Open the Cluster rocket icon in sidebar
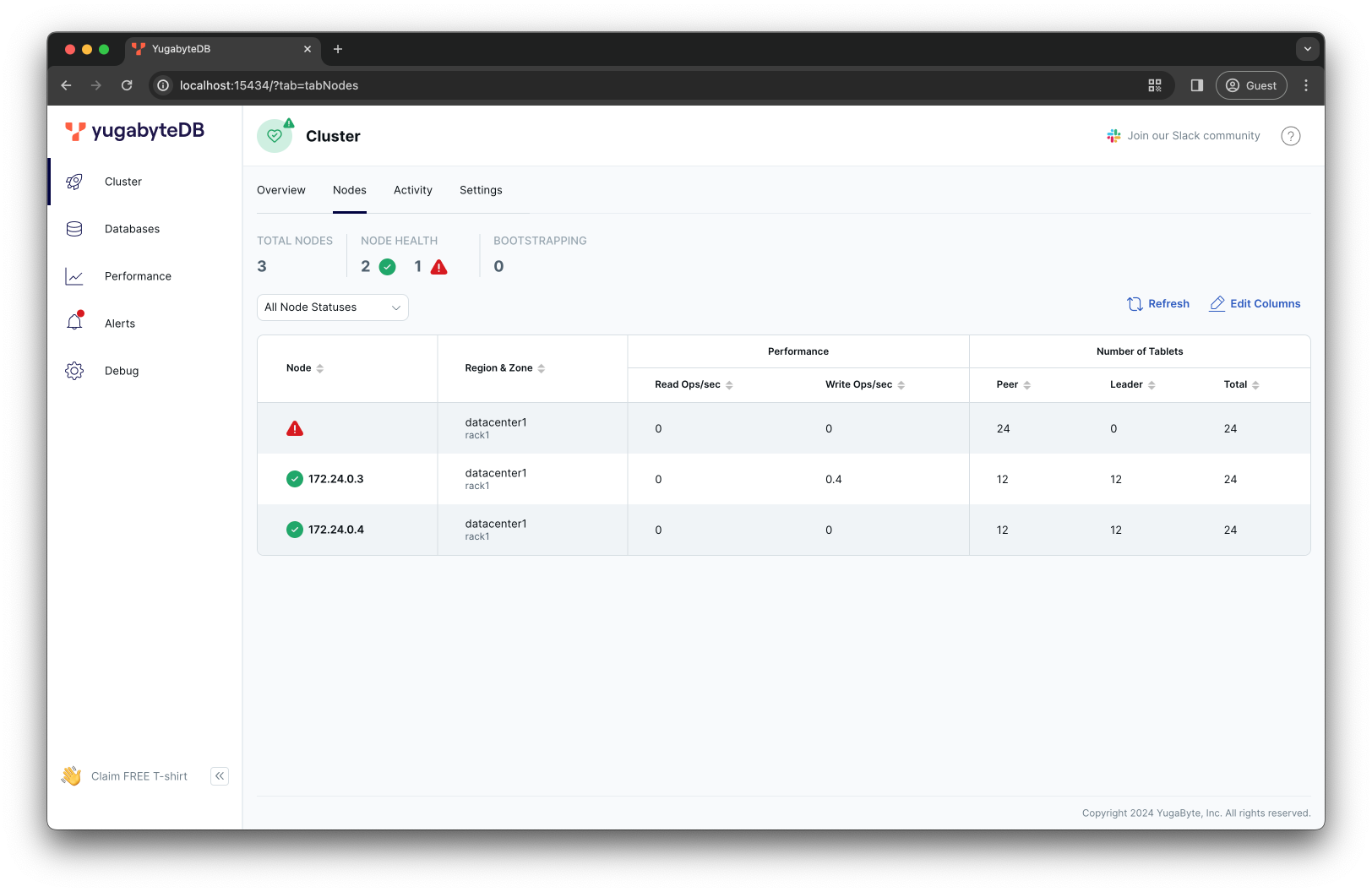The width and height of the screenshot is (1372, 892). [x=74, y=182]
